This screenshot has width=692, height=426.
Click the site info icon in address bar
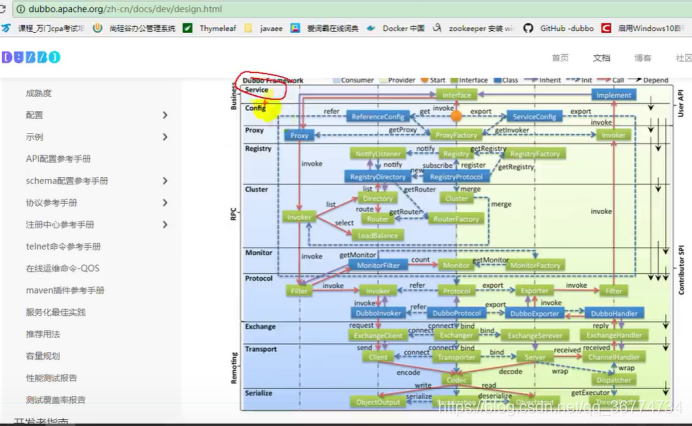(20, 9)
